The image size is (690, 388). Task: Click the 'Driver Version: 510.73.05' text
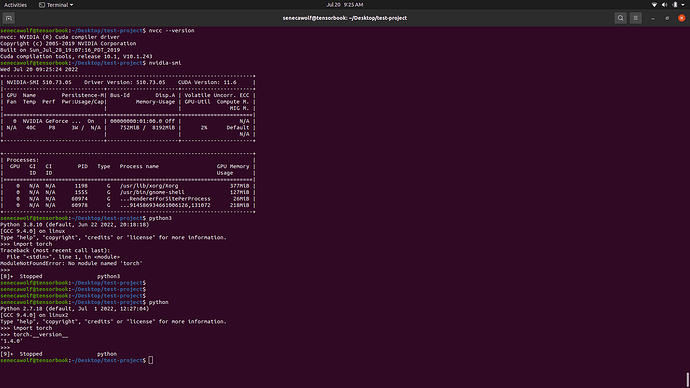coord(125,82)
